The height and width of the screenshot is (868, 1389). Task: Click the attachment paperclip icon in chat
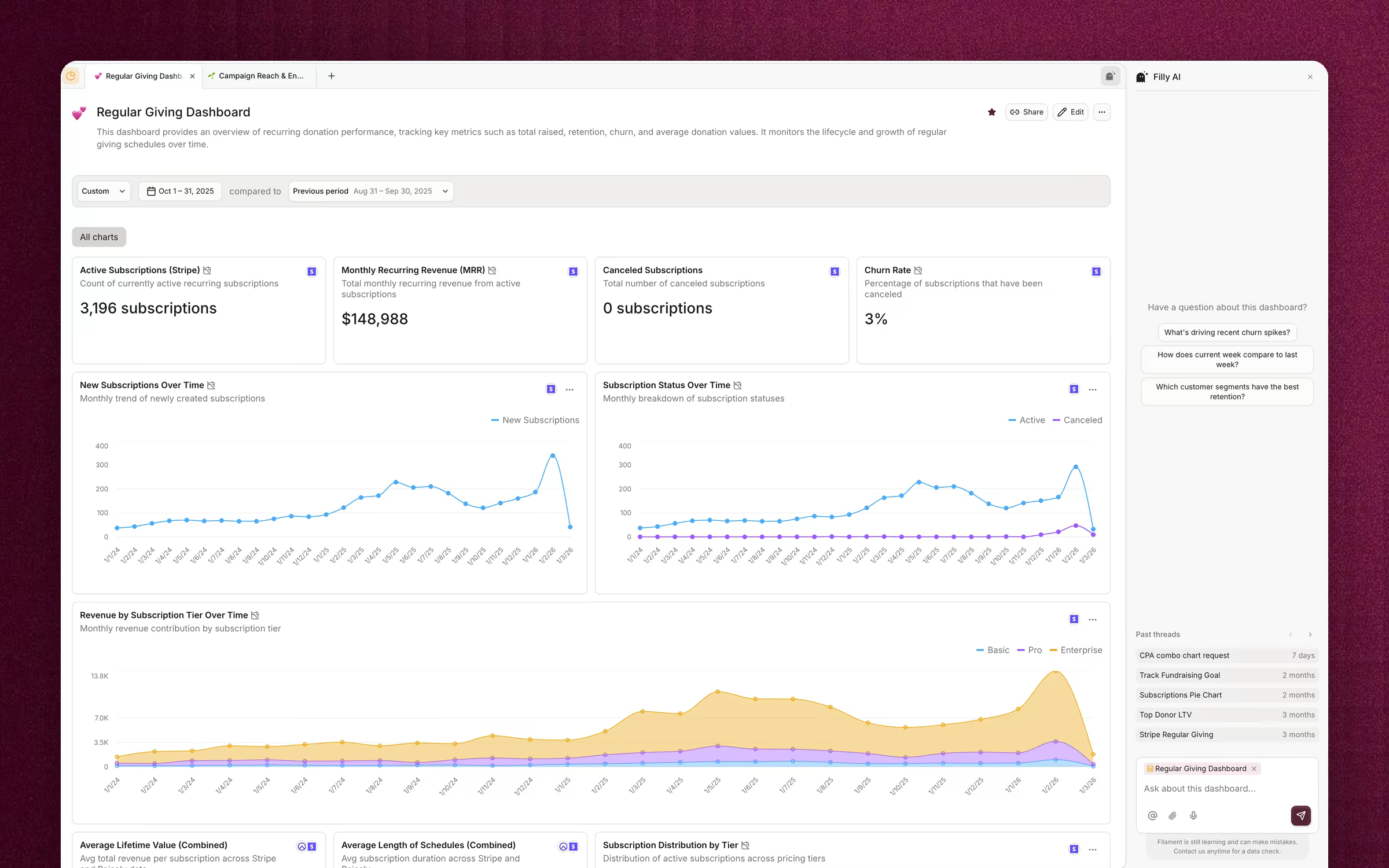[x=1173, y=815]
